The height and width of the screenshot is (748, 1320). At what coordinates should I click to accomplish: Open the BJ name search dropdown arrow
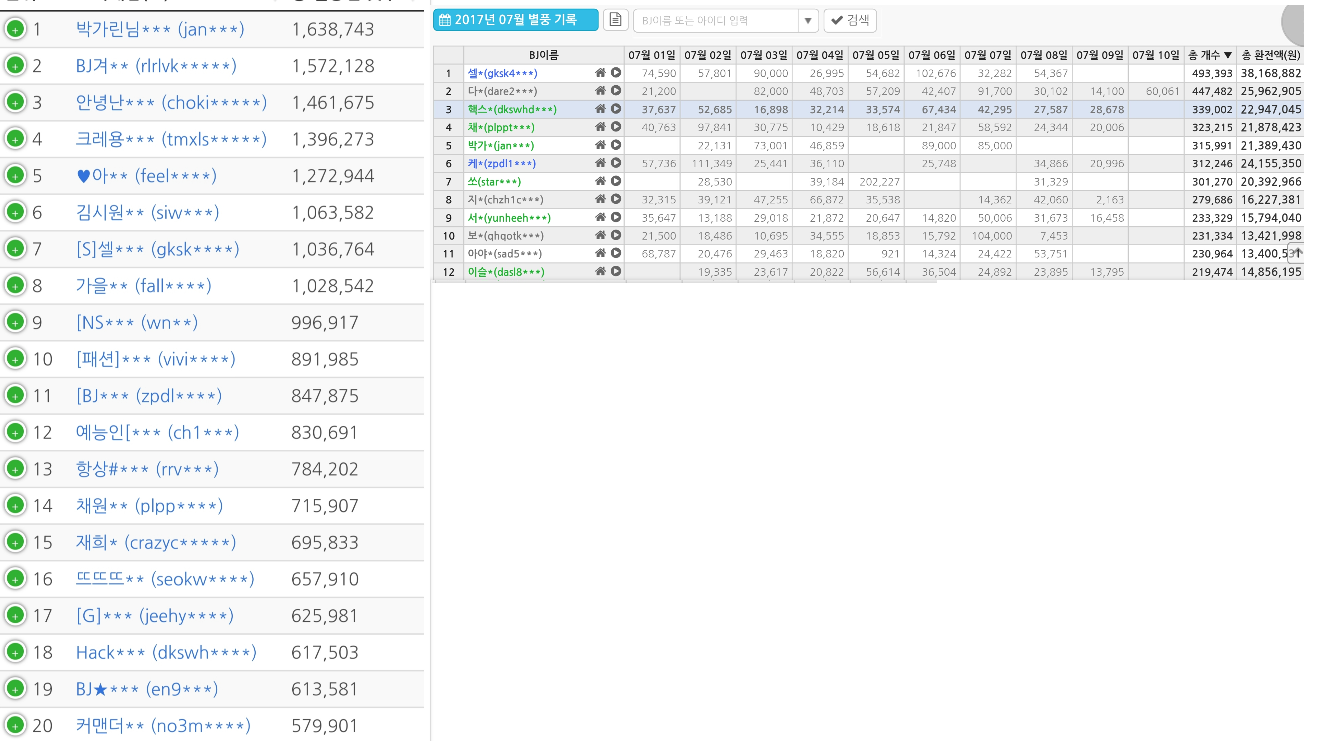click(808, 20)
